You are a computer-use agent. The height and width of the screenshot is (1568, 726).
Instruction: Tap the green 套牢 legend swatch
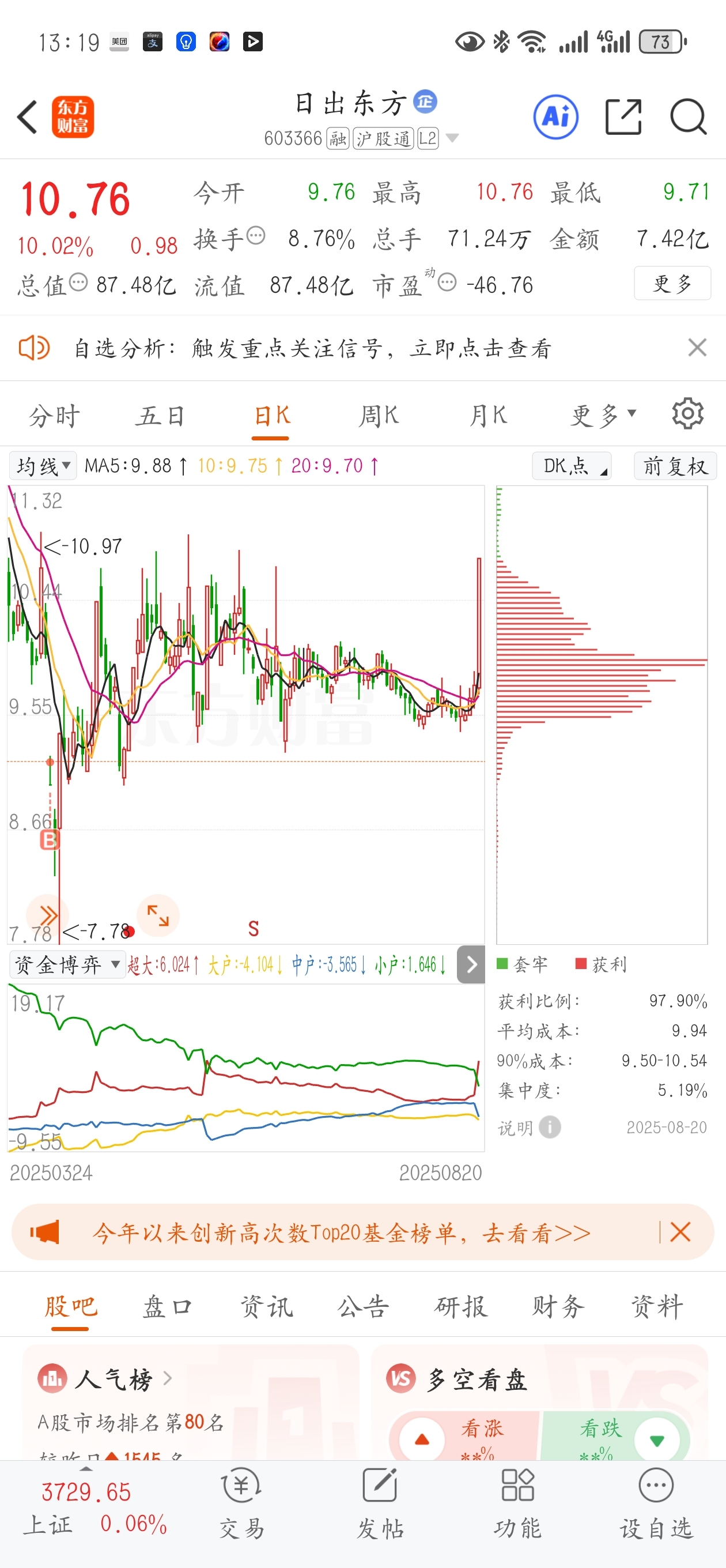pyautogui.click(x=502, y=963)
